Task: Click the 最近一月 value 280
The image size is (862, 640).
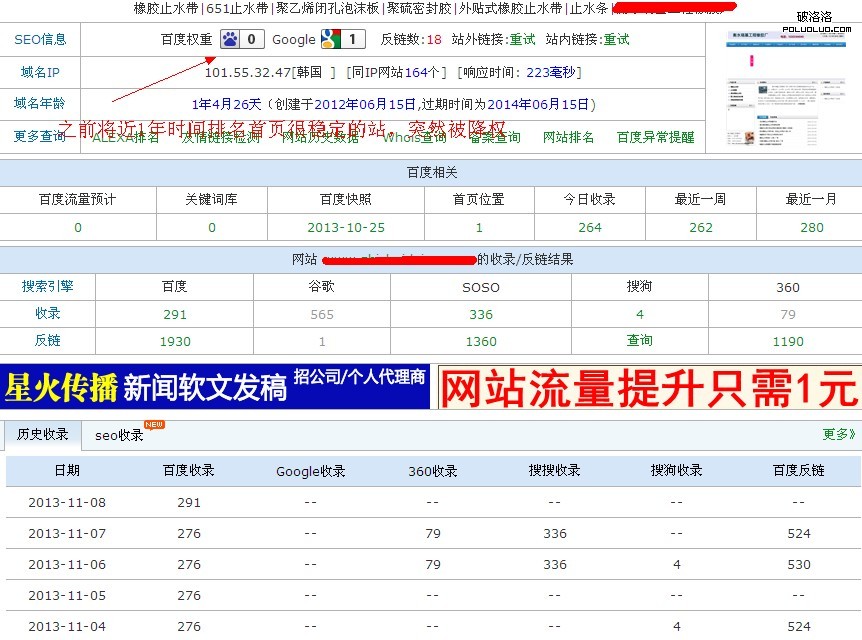Action: click(x=812, y=228)
